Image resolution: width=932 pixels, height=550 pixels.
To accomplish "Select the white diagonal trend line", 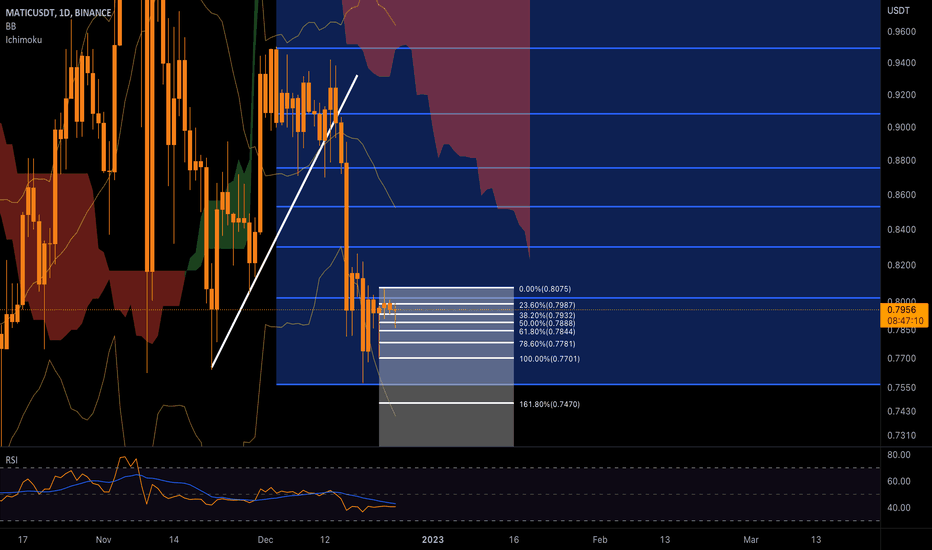I will tap(285, 221).
